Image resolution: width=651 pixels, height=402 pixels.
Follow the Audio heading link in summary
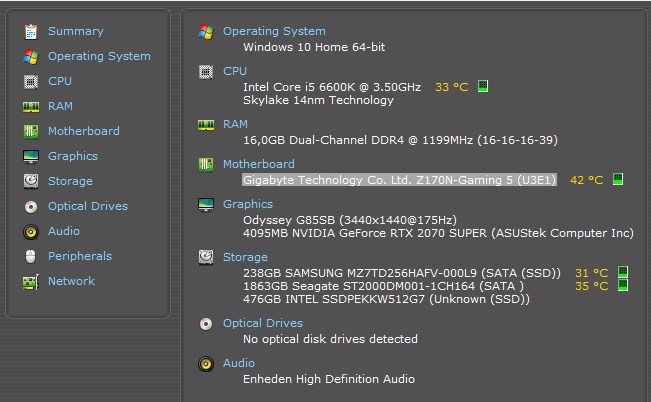[x=239, y=363]
